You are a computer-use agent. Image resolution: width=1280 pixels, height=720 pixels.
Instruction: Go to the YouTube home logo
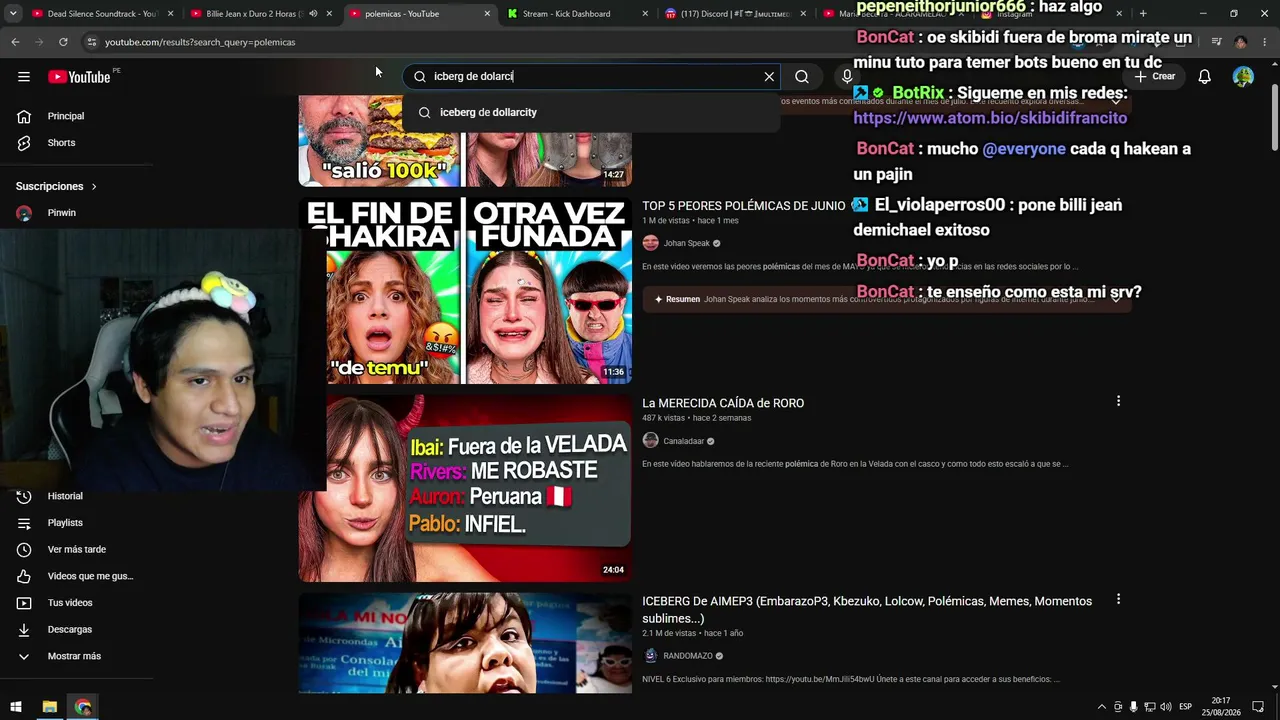pyautogui.click(x=79, y=77)
